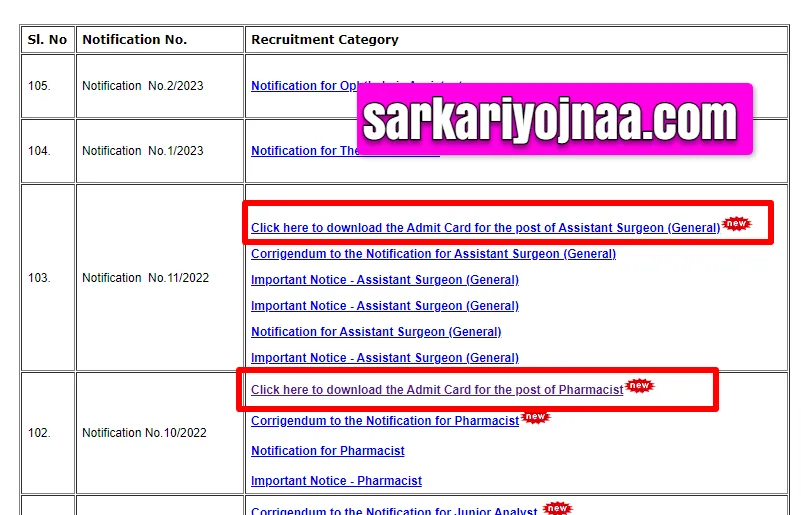Click the "Sl. No" column header

(48, 40)
